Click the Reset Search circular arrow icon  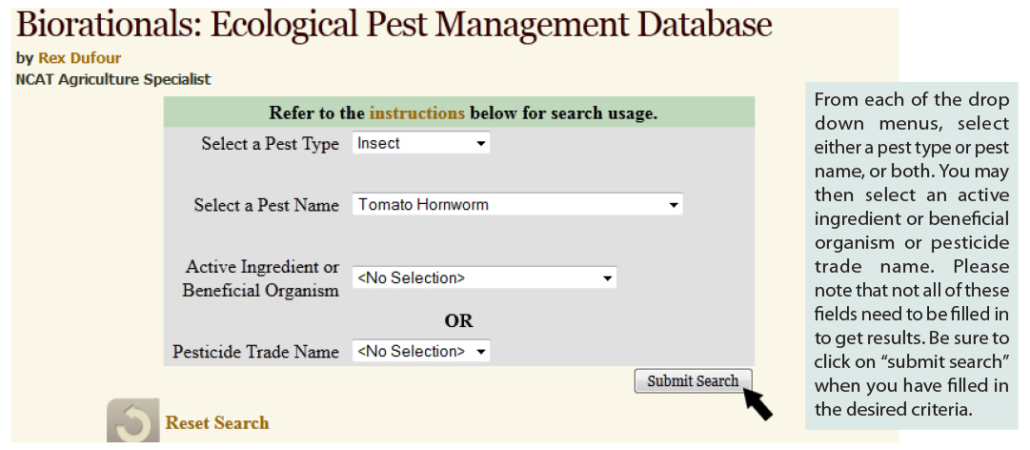[x=133, y=421]
